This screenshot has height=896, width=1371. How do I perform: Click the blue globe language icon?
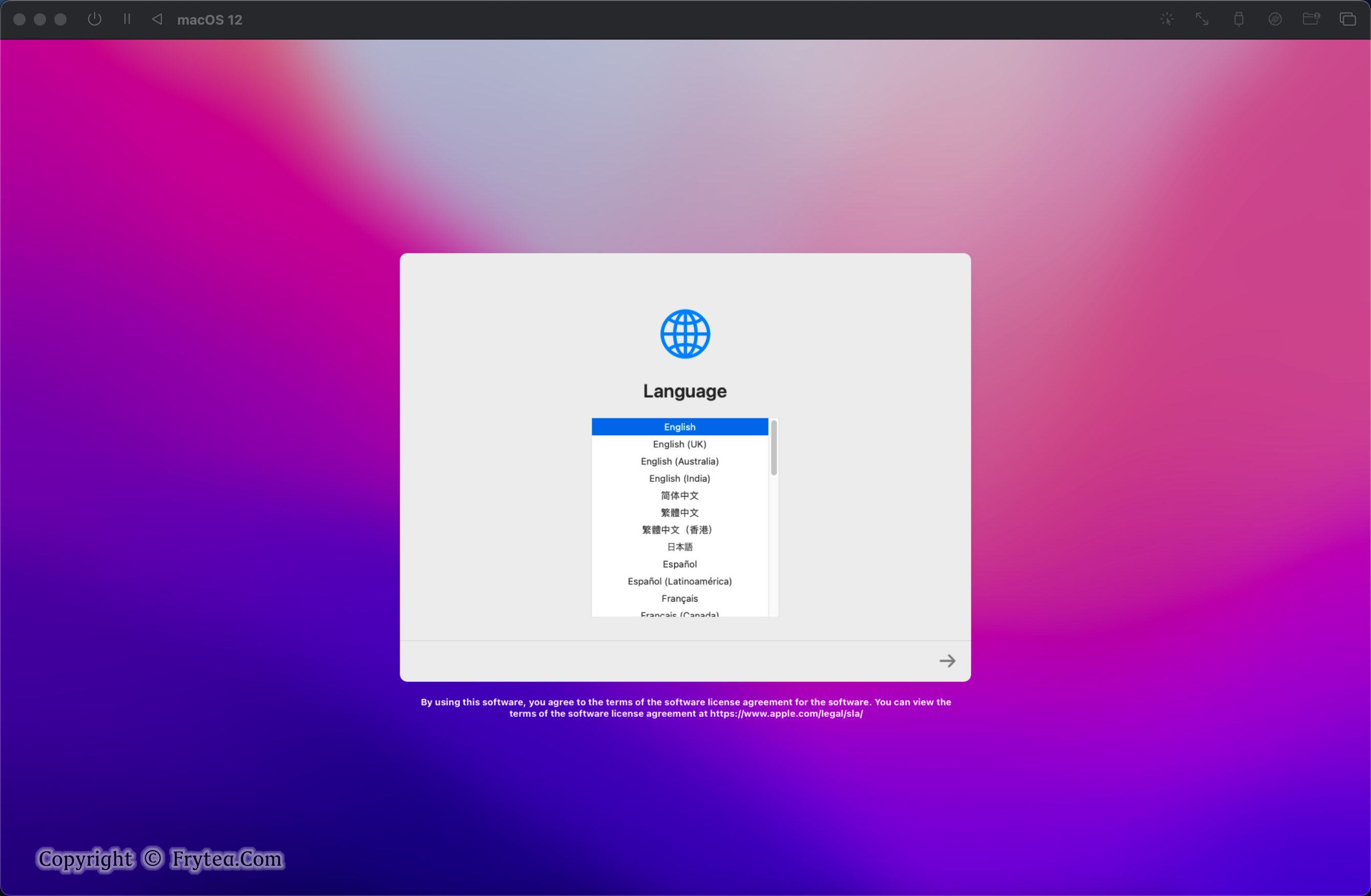(685, 334)
